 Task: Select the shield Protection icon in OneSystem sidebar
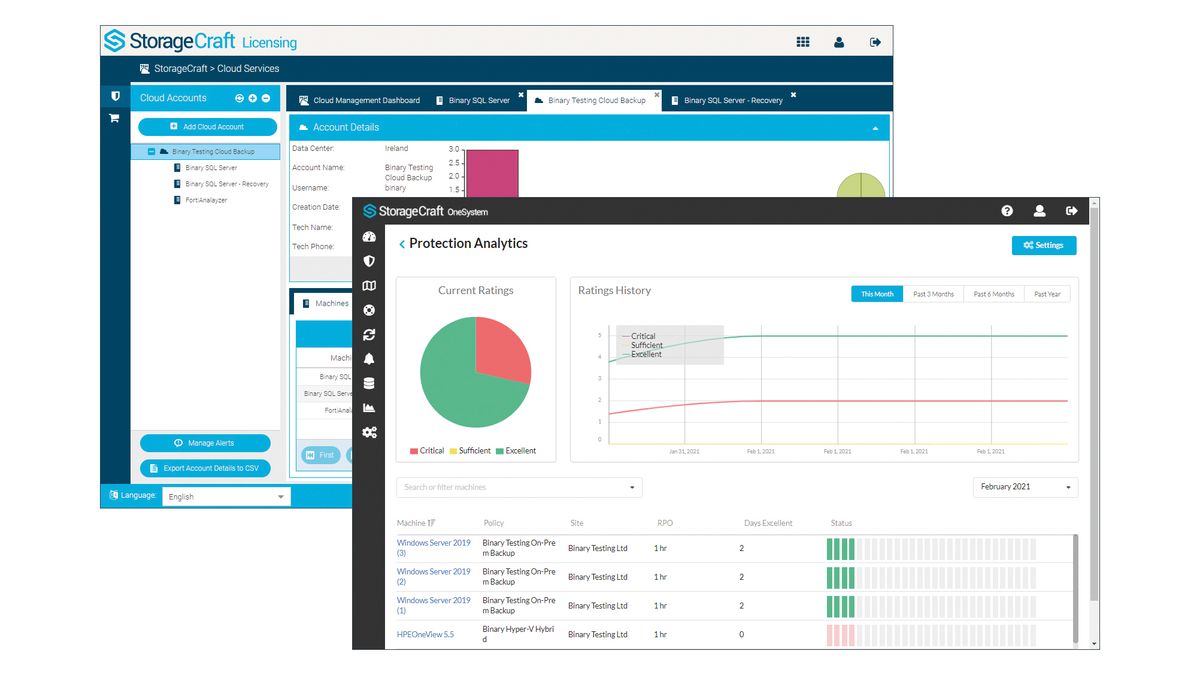pos(369,261)
